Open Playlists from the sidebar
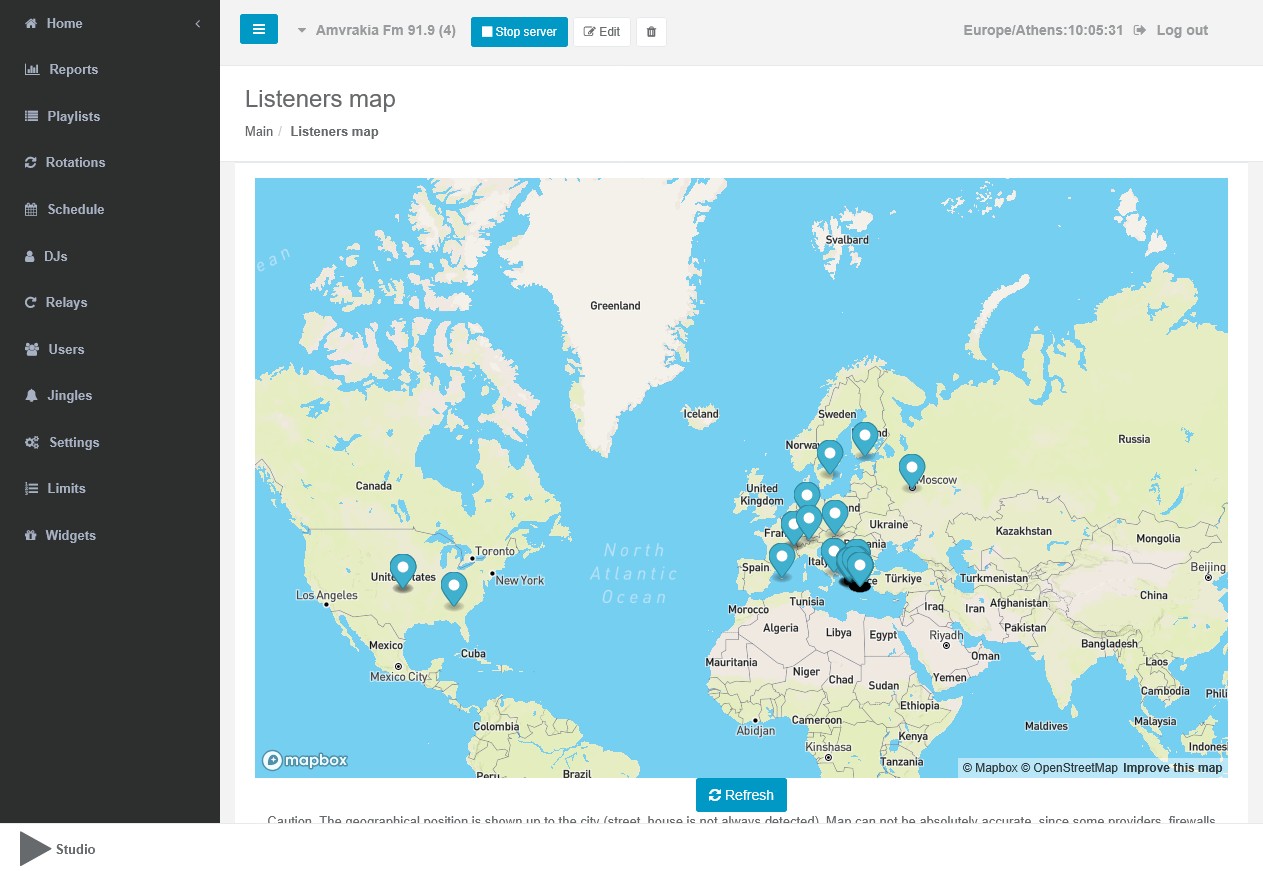1263x871 pixels. pyautogui.click(x=73, y=116)
